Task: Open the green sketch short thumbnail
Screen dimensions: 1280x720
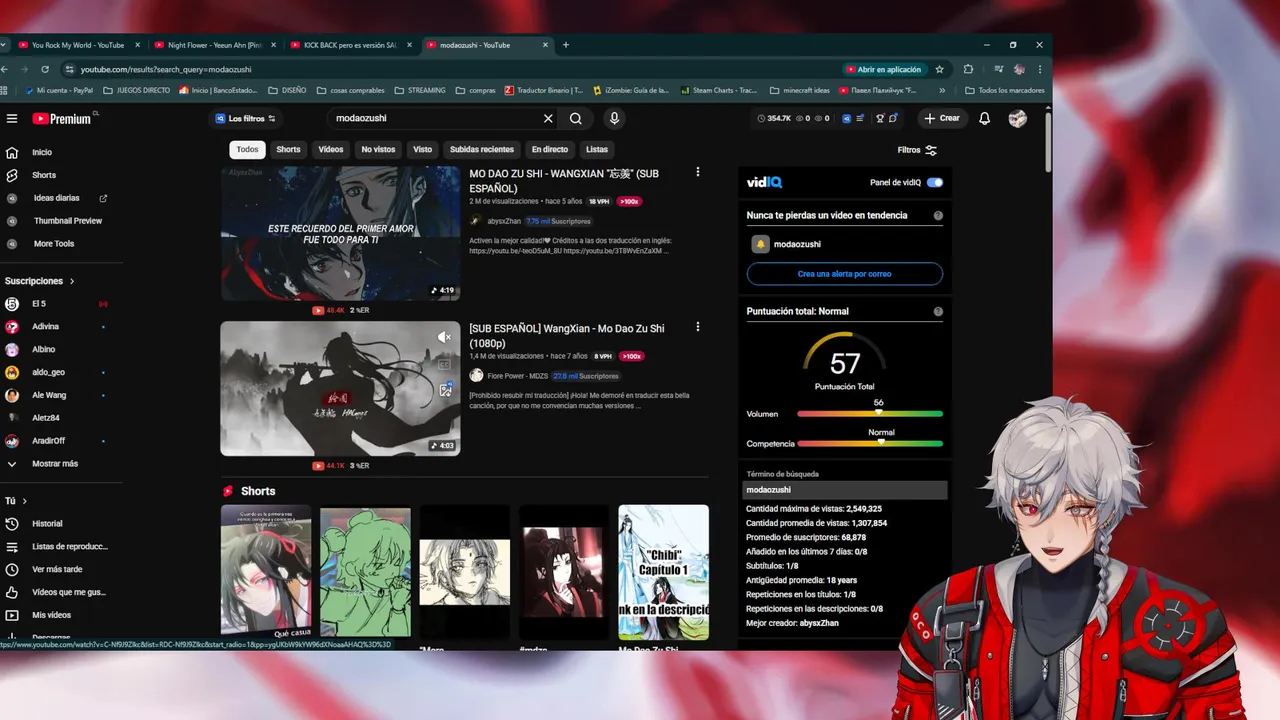Action: coord(365,572)
